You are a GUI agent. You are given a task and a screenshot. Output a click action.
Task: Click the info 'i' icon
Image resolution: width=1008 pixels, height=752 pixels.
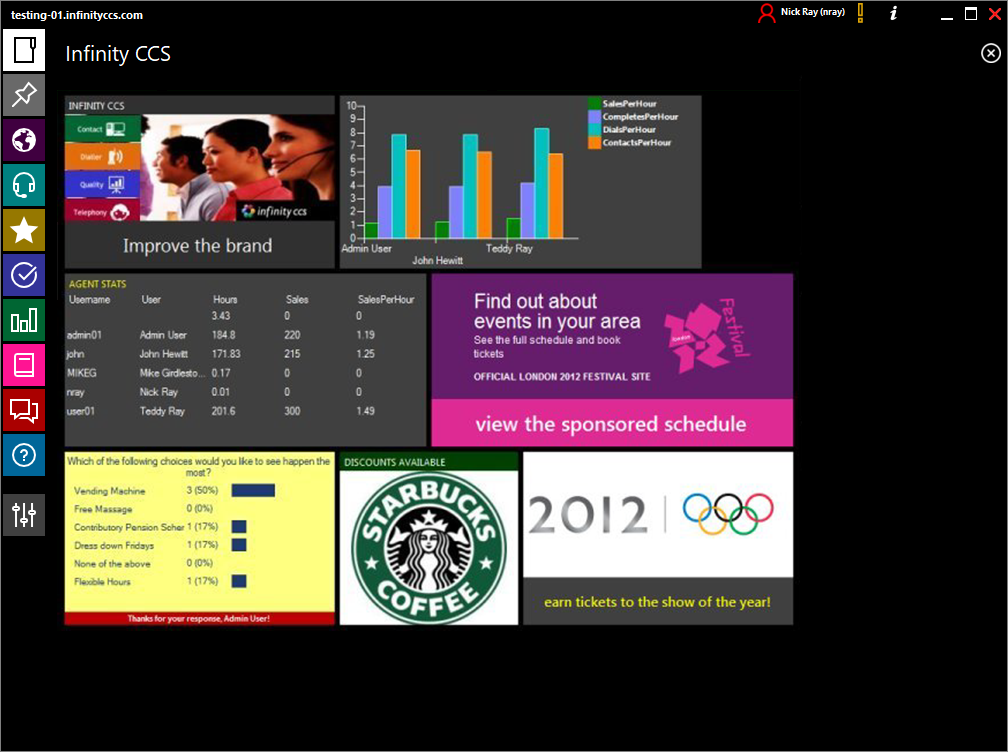point(894,13)
